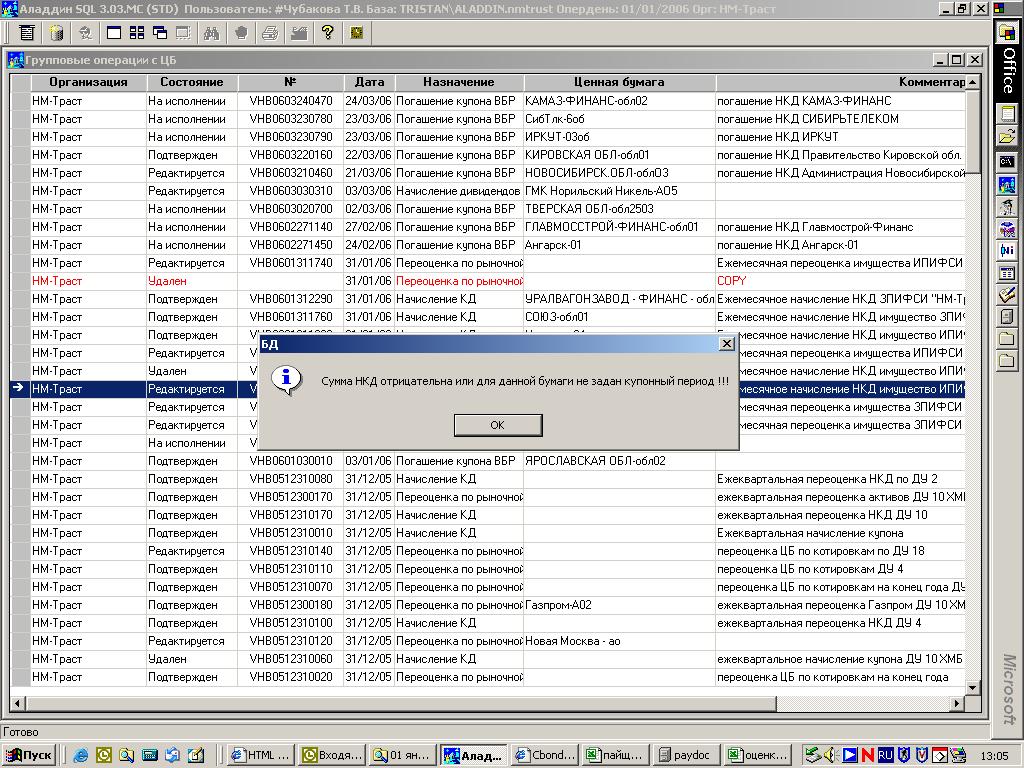
Task: Click the Назначение column header
Action: (459, 82)
